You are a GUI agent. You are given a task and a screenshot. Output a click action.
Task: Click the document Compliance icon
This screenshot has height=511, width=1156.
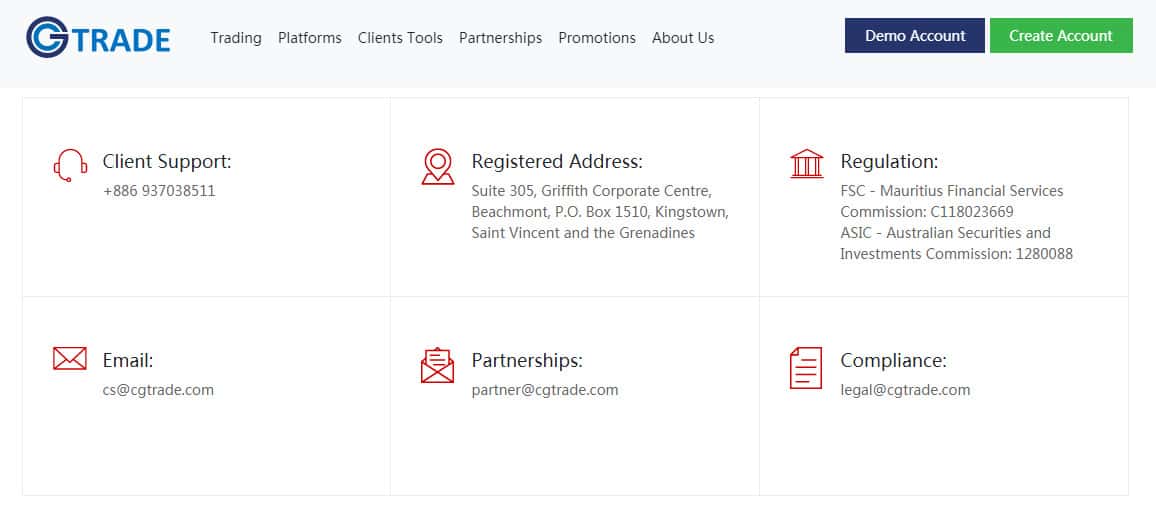coord(806,368)
